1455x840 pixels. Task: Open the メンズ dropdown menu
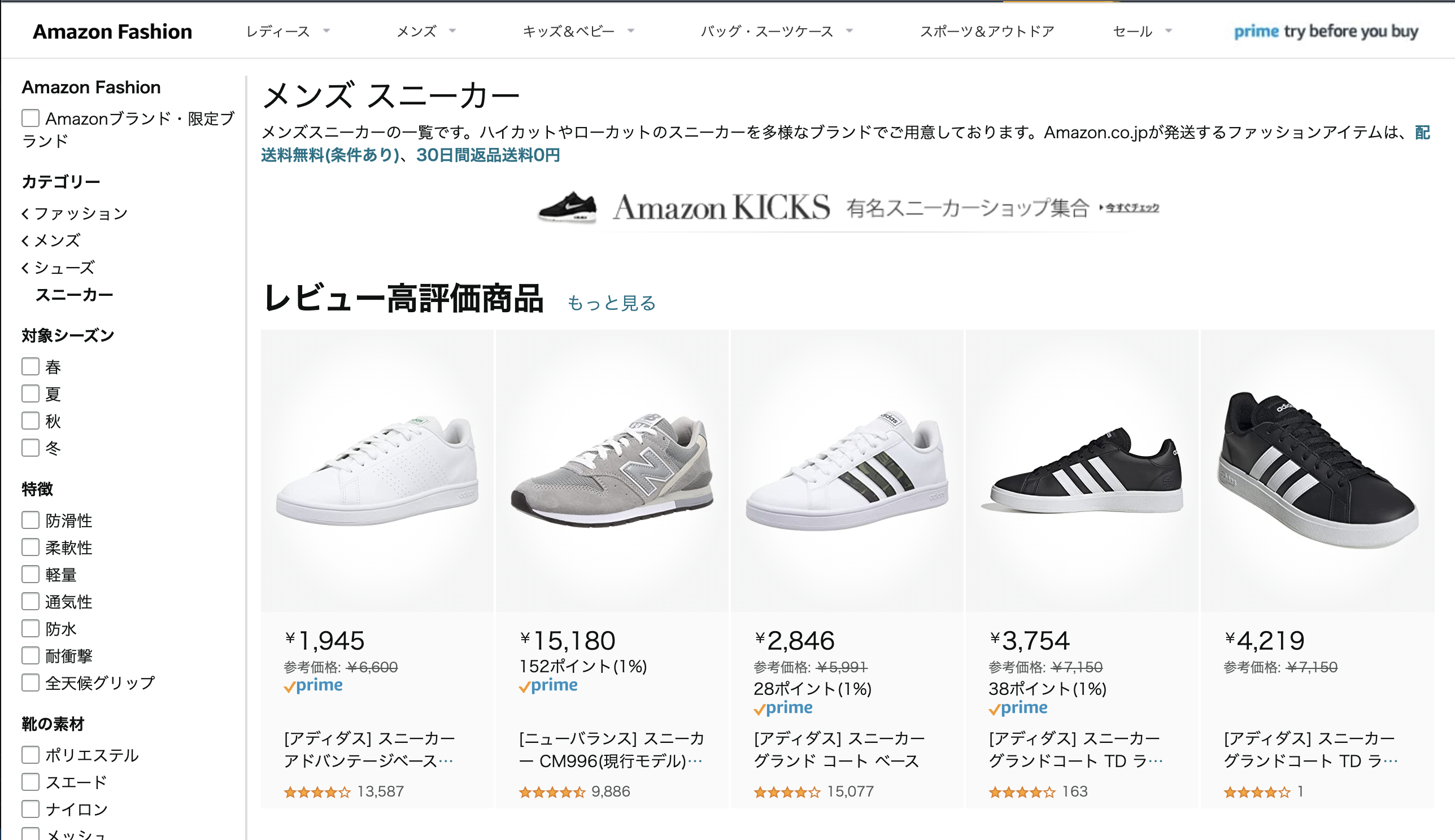pos(417,31)
